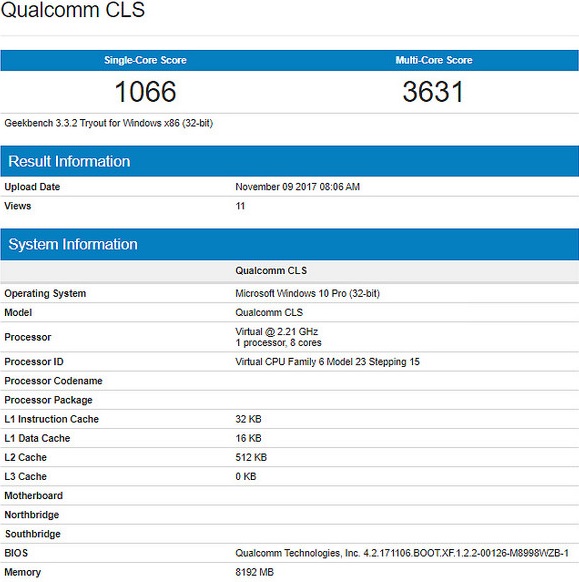Image resolution: width=579 pixels, height=582 pixels.
Task: Select the 512 KB cache value
Action: [x=251, y=457]
